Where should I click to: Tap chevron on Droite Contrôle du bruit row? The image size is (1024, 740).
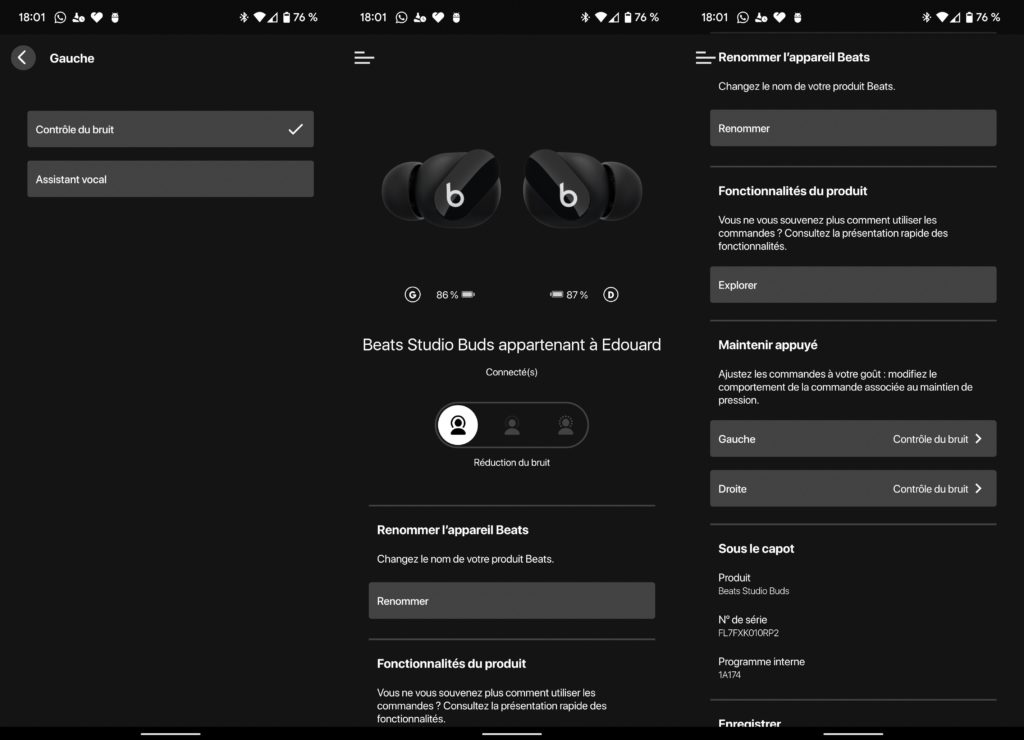pyautogui.click(x=978, y=489)
